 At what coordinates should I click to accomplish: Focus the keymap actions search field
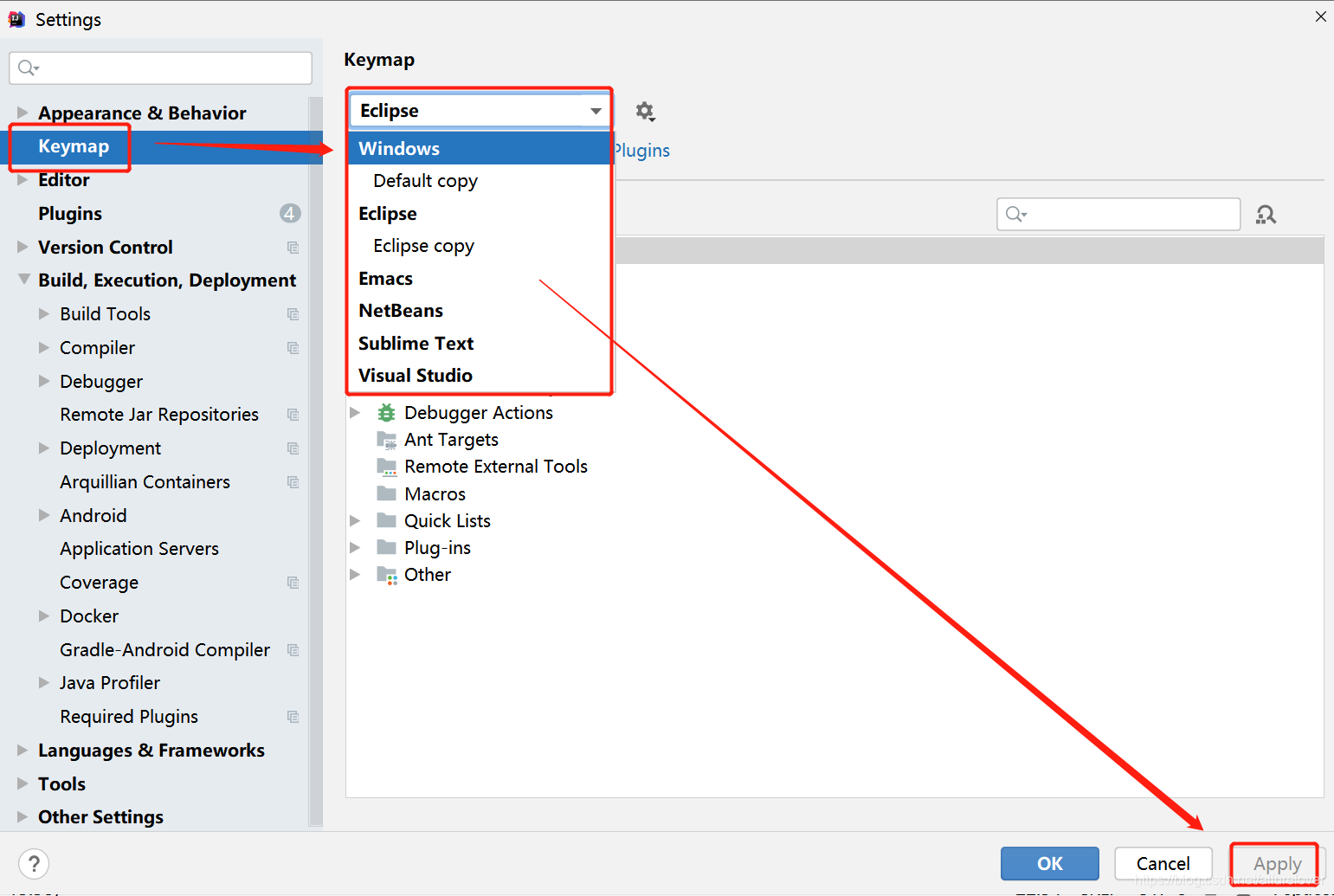click(x=1118, y=214)
